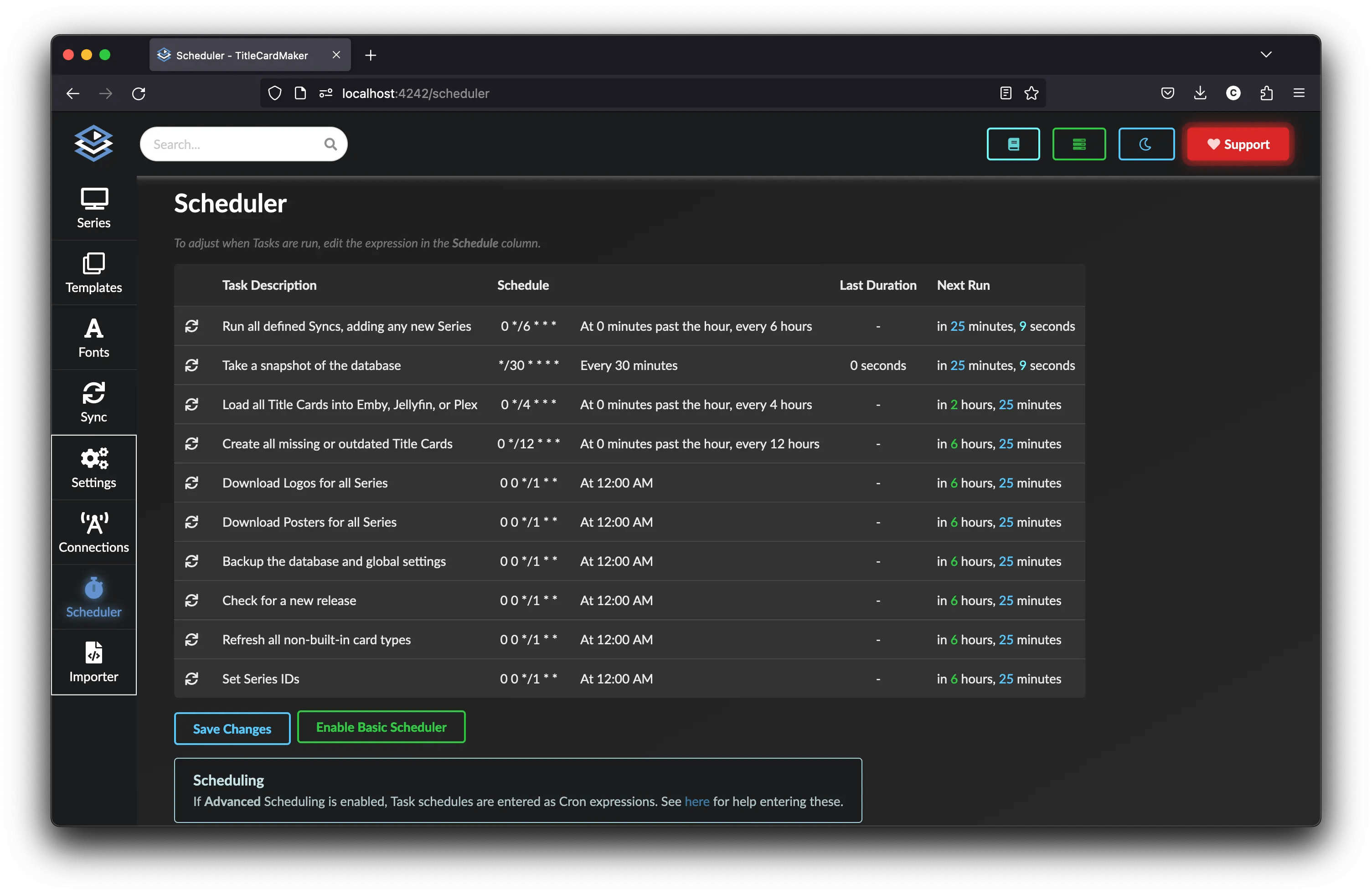This screenshot has width=1372, height=894.
Task: Run the database snapshot task now
Action: 191,365
